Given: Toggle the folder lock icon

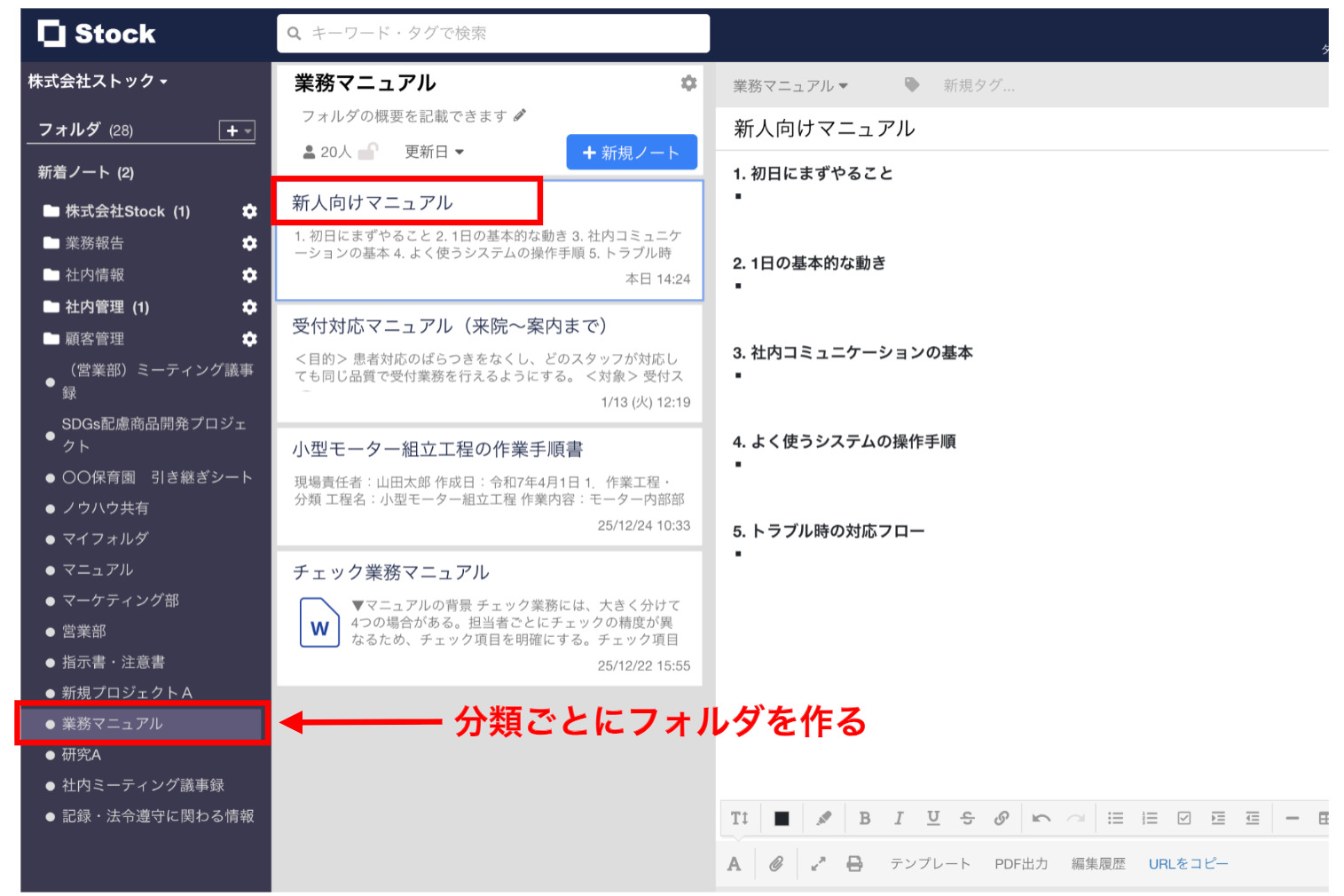Looking at the screenshot, I should pyautogui.click(x=367, y=152).
